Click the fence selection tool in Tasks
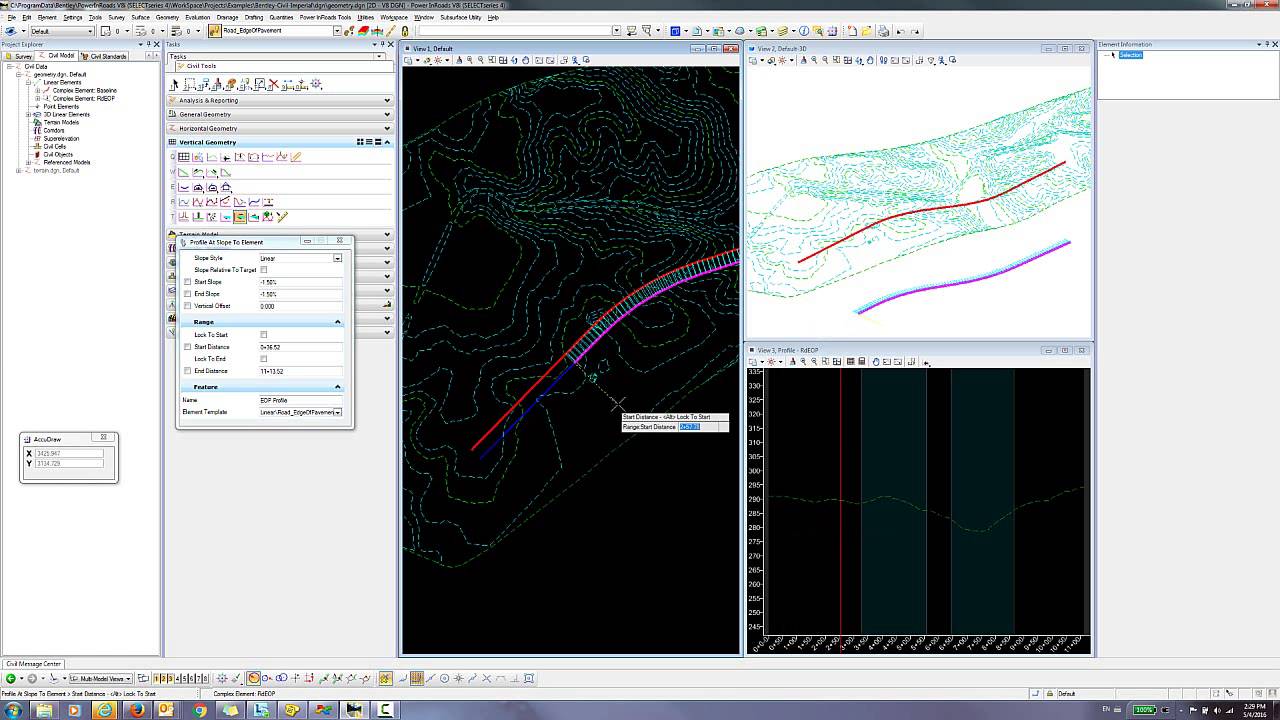Viewport: 1280px width, 720px height. pyautogui.click(x=189, y=84)
